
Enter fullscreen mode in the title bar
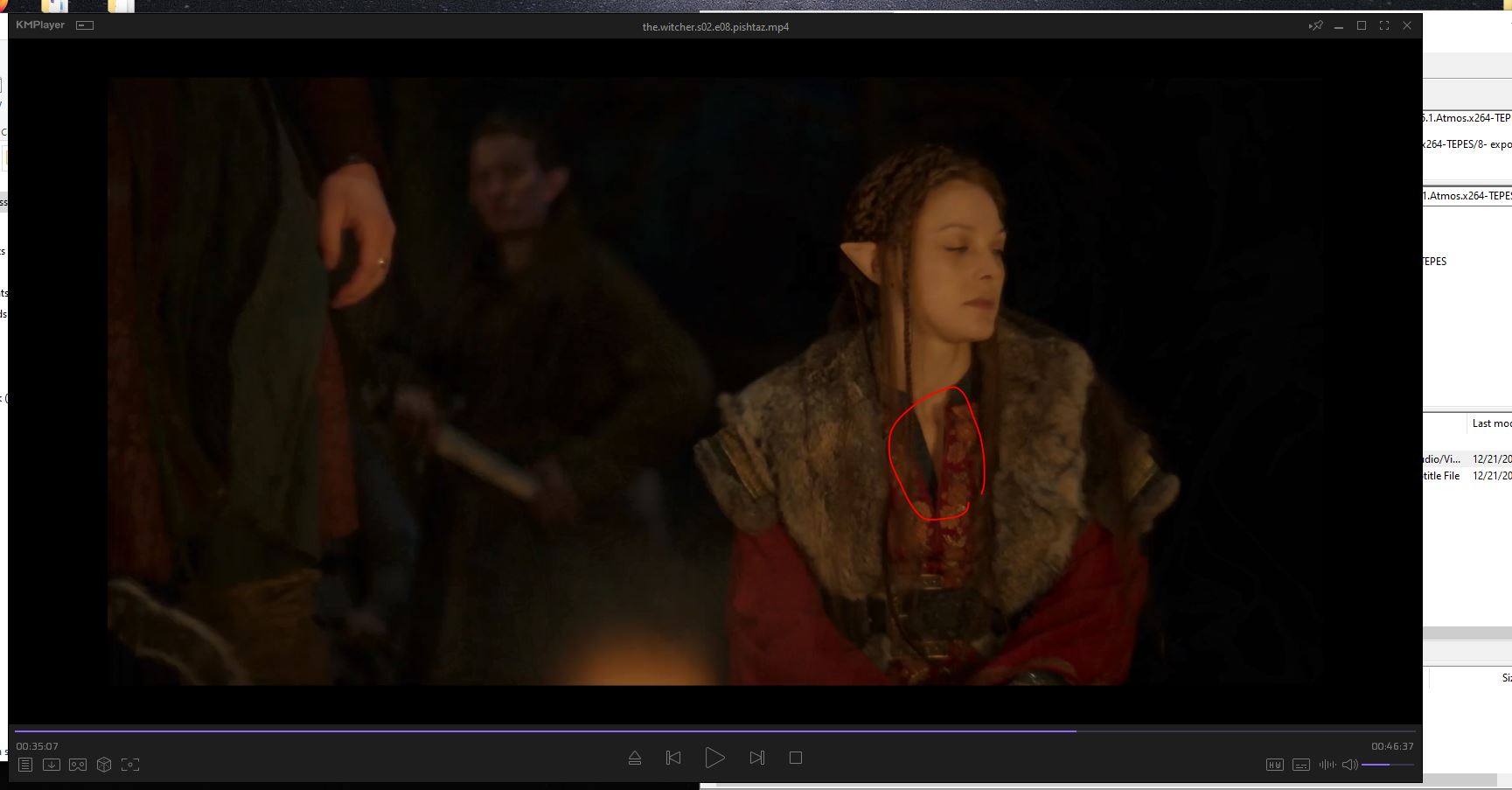[1384, 26]
